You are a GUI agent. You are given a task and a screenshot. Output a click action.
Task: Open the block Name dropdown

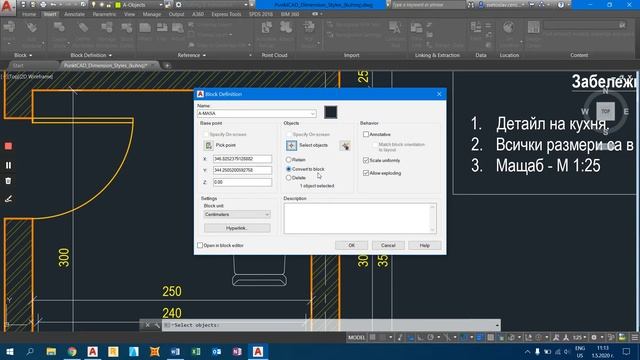point(313,113)
